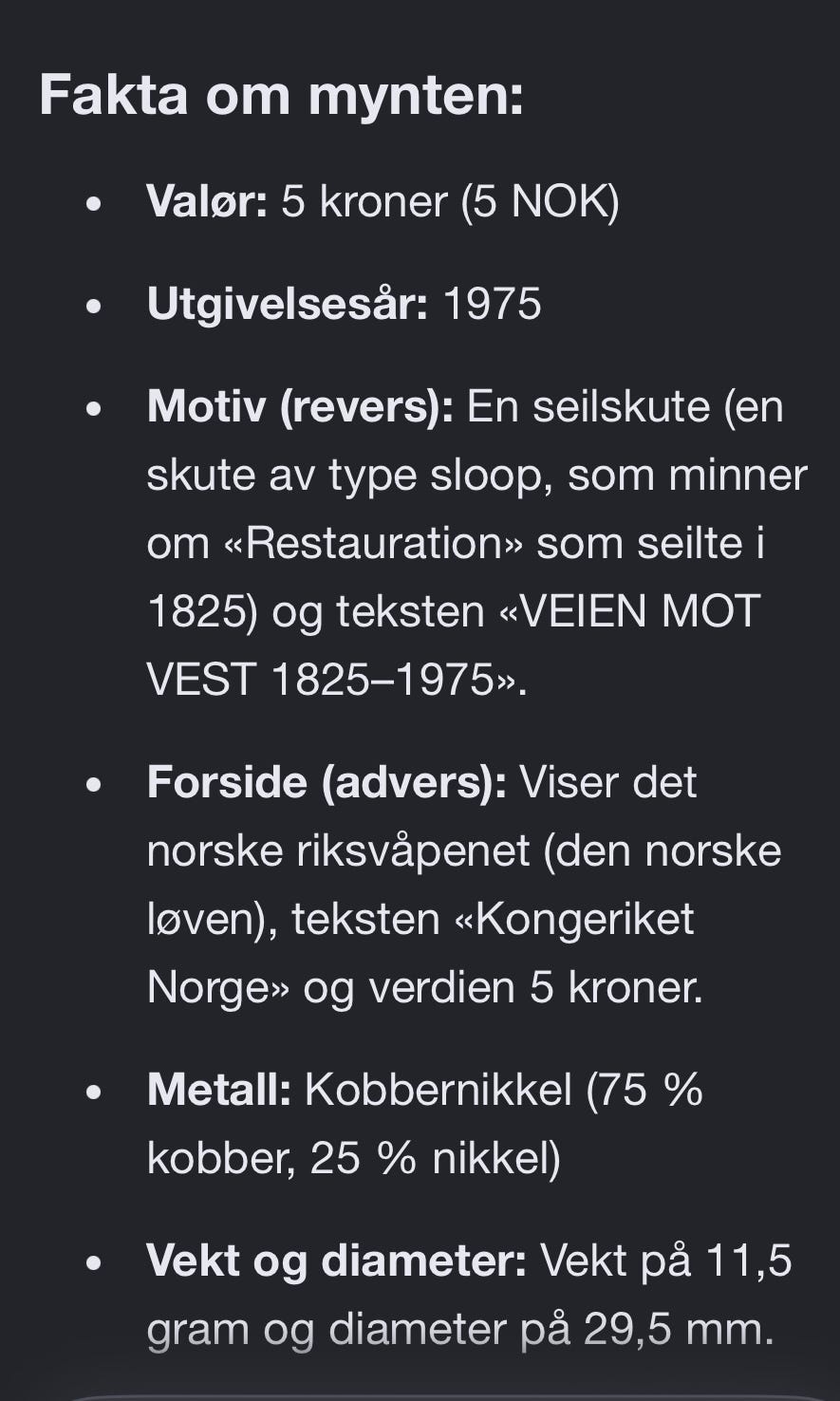Image resolution: width=840 pixels, height=1401 pixels.
Task: Select the bold "Forside (advers):" label
Action: pyautogui.click(x=327, y=783)
